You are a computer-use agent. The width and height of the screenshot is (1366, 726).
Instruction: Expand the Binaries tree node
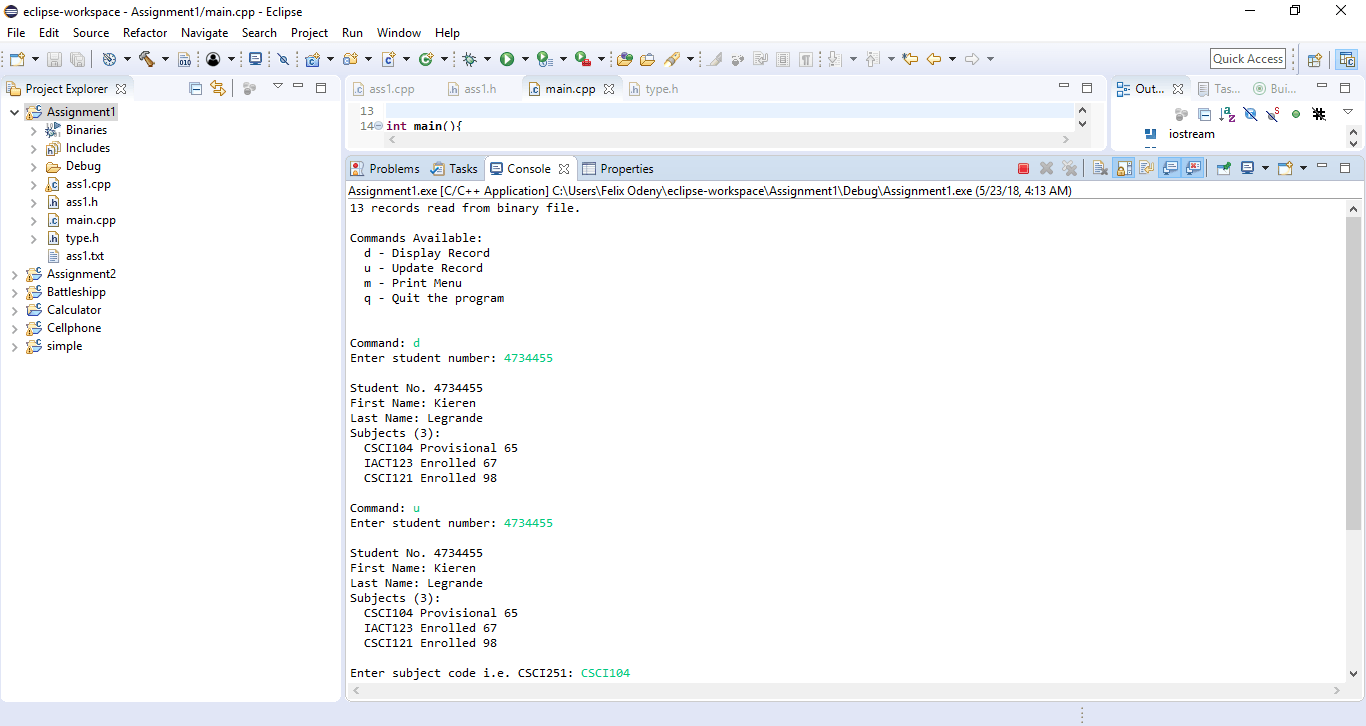pos(33,130)
